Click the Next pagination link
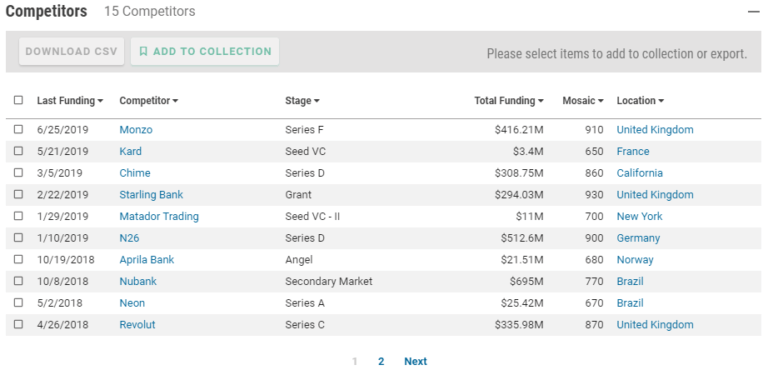The image size is (768, 375). tap(415, 361)
